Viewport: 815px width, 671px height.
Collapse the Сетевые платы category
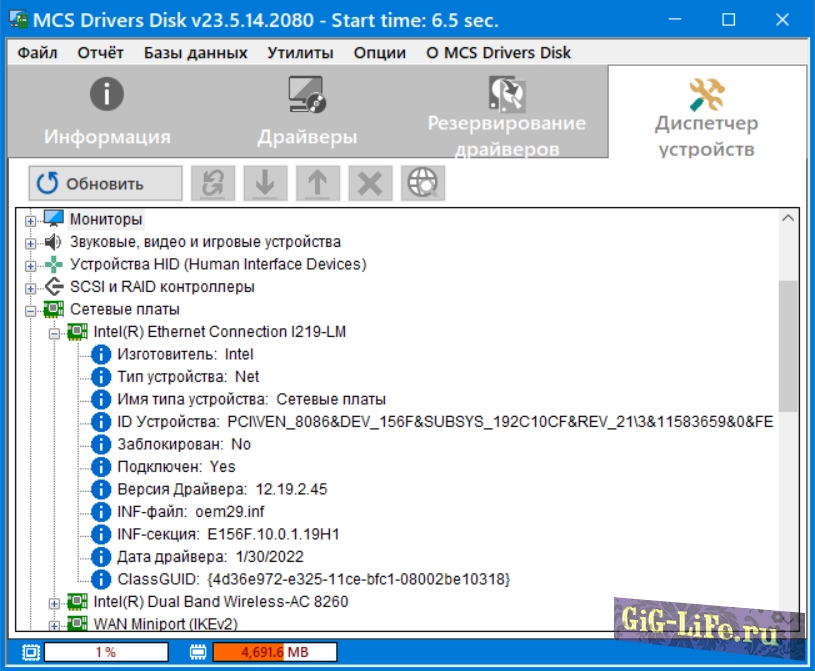pos(30,310)
